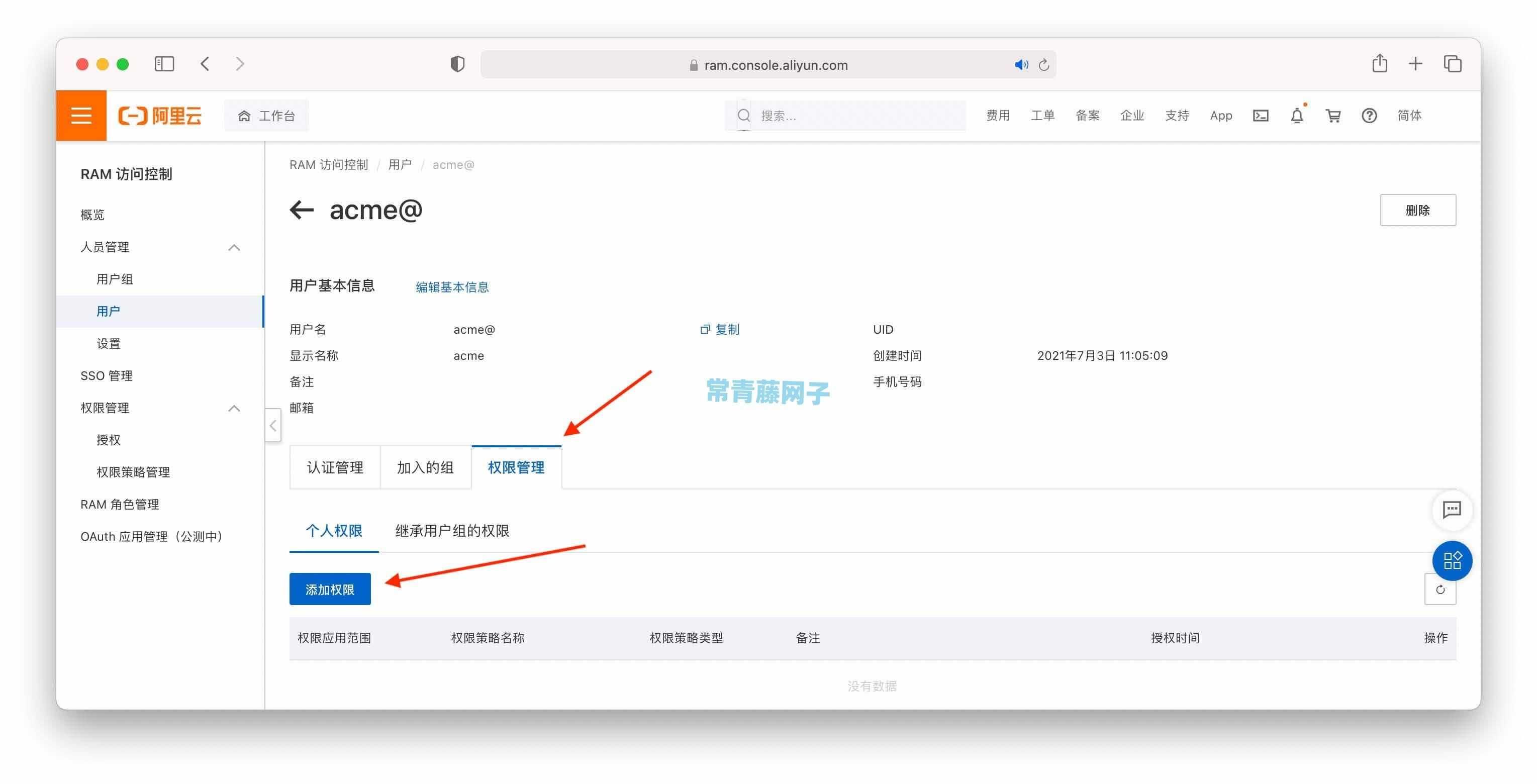The image size is (1537, 784).
Task: Go back with Safari's back arrow
Action: (x=205, y=64)
